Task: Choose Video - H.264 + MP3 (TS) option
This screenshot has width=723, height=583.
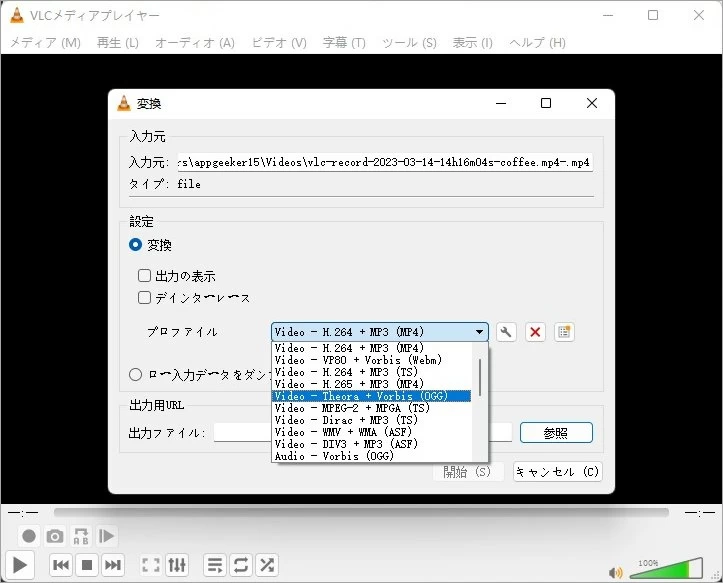Action: point(372,372)
